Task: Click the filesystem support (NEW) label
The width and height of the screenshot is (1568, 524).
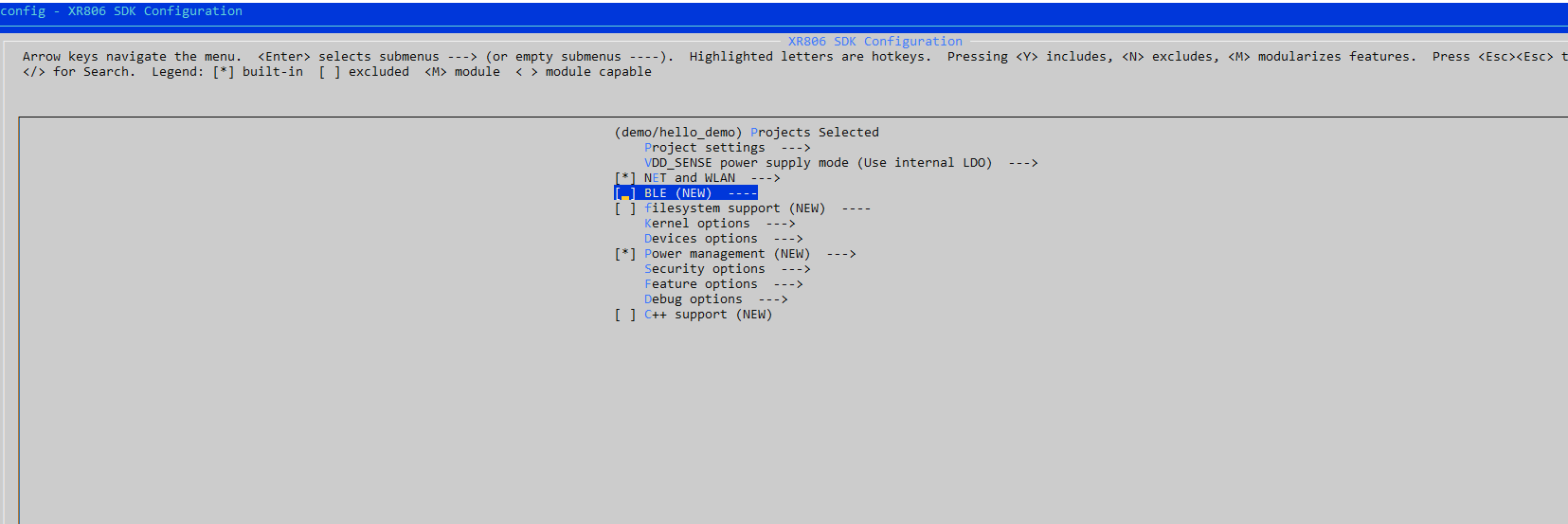Action: click(x=735, y=208)
